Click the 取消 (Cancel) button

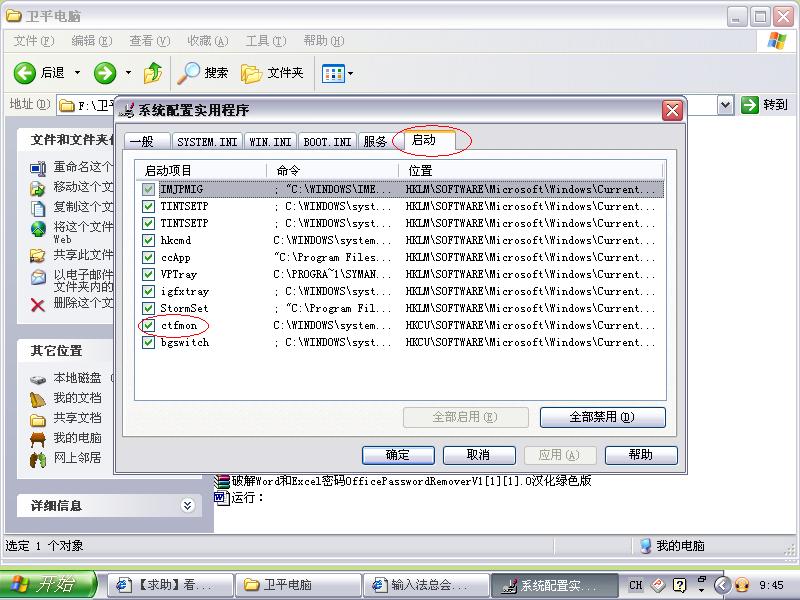tap(479, 455)
